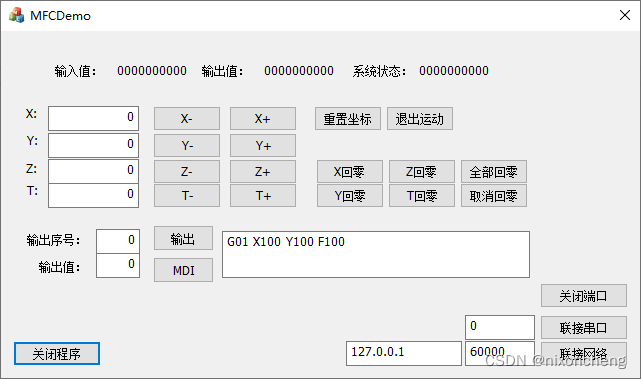Click the T- jog button
The image size is (641, 379).
pos(187,195)
